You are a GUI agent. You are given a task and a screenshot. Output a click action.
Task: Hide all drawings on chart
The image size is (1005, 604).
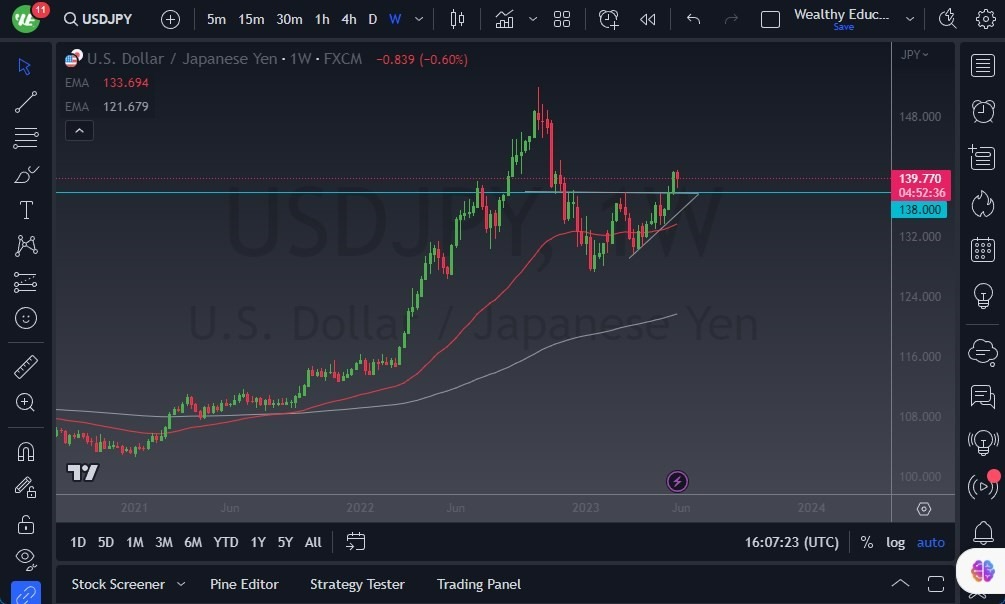[x=26, y=559]
